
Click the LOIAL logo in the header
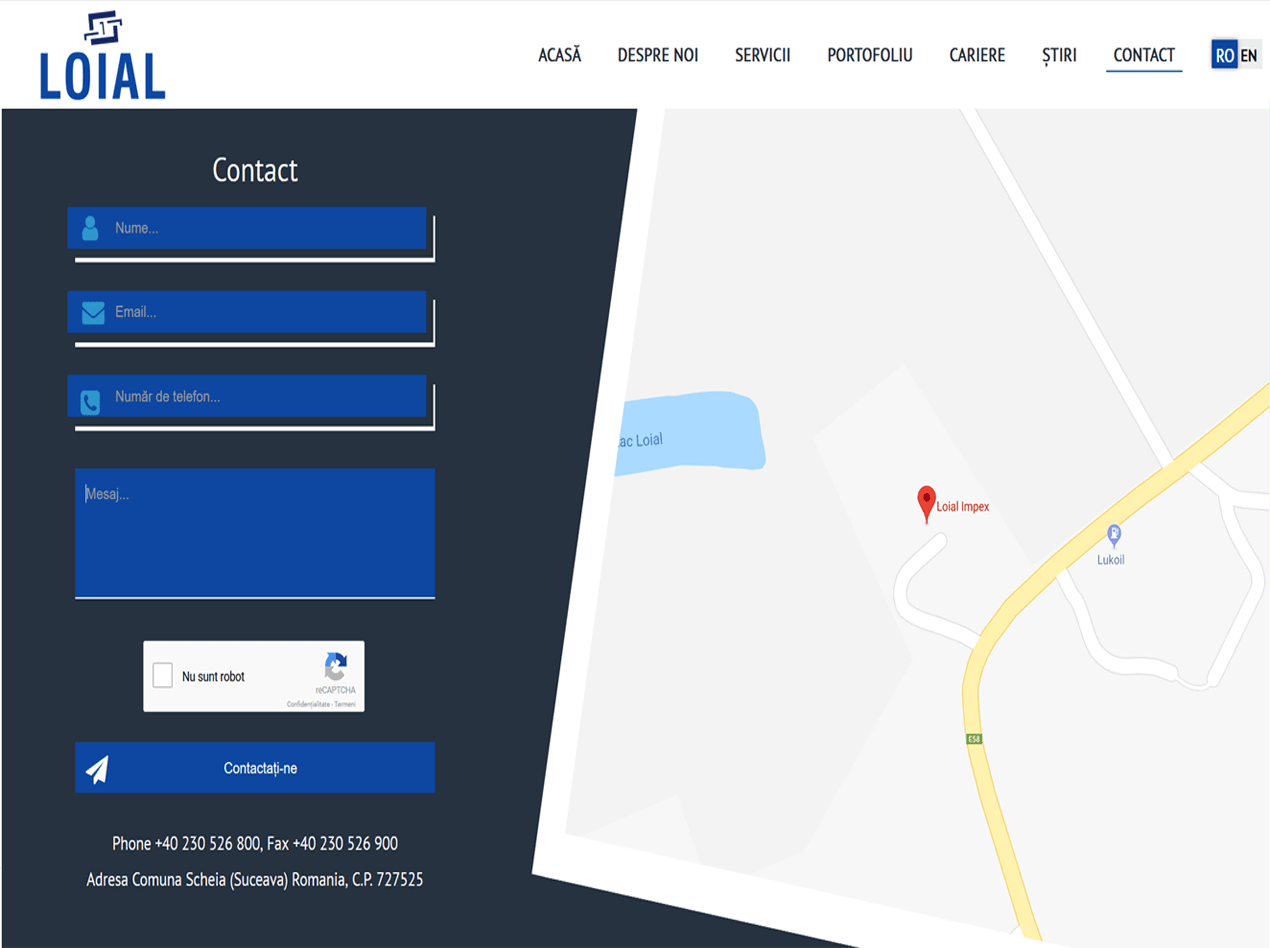pyautogui.click(x=102, y=56)
